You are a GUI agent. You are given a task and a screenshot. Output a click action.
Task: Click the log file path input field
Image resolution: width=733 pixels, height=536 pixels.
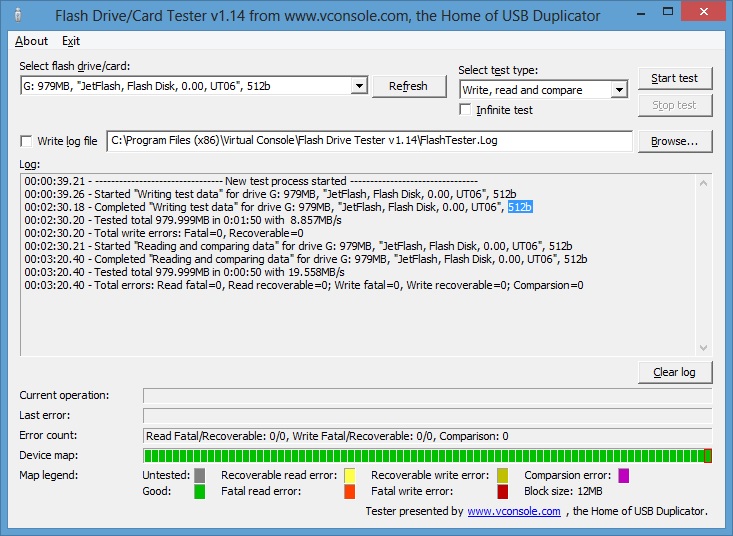click(x=369, y=141)
